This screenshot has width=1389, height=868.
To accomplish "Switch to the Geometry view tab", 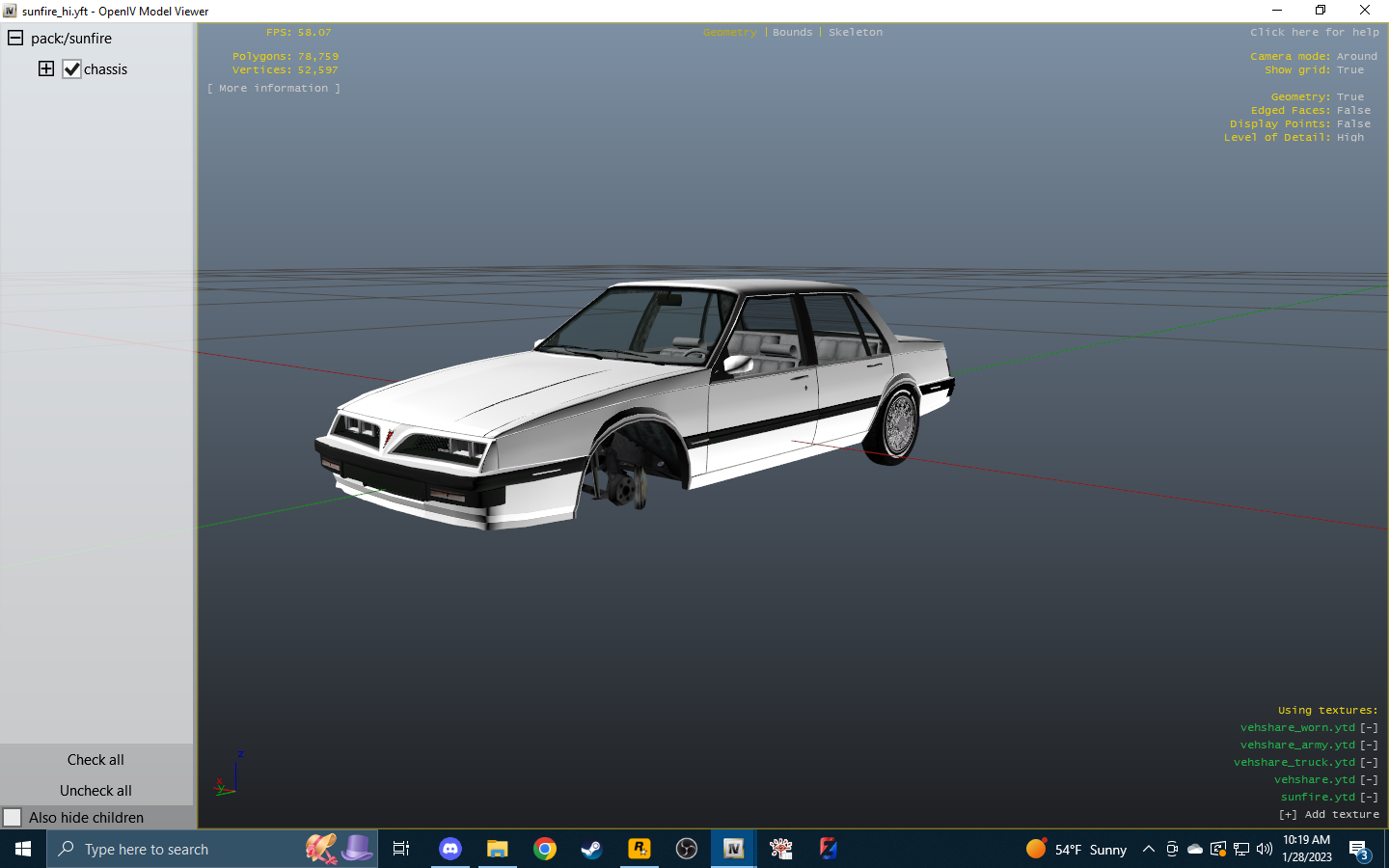I will tap(730, 33).
